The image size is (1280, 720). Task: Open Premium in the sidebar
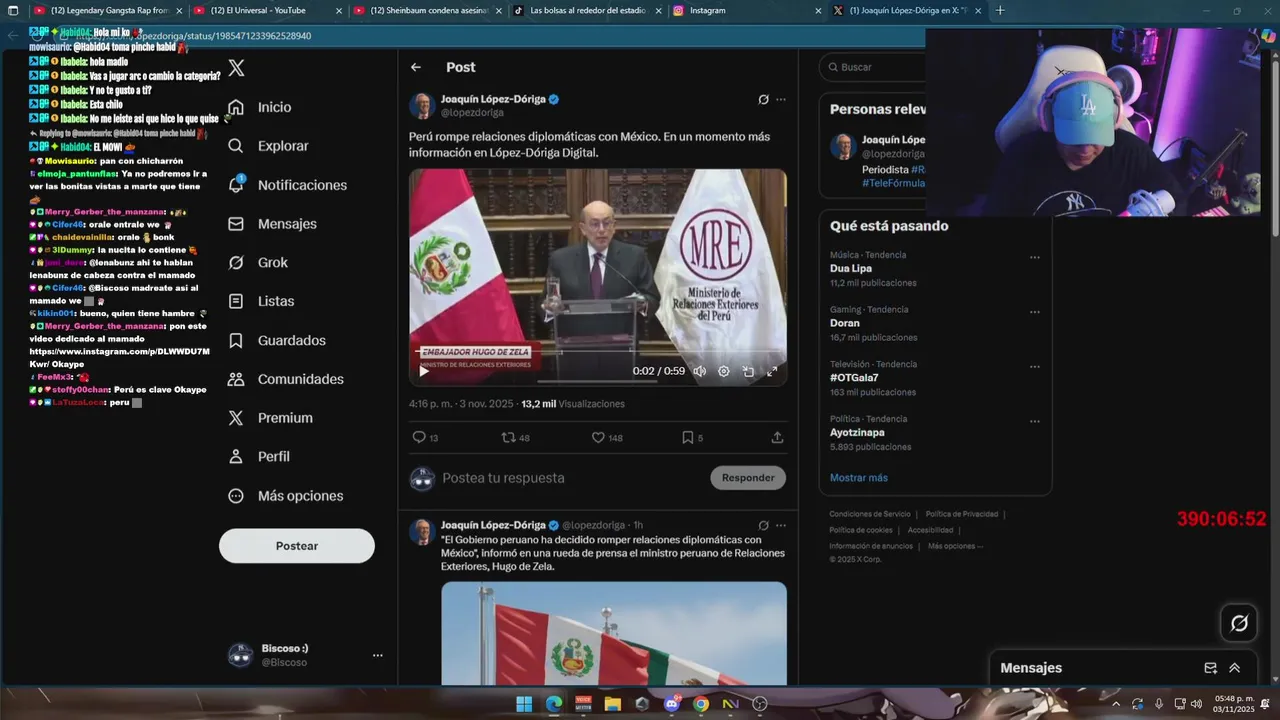point(270,418)
